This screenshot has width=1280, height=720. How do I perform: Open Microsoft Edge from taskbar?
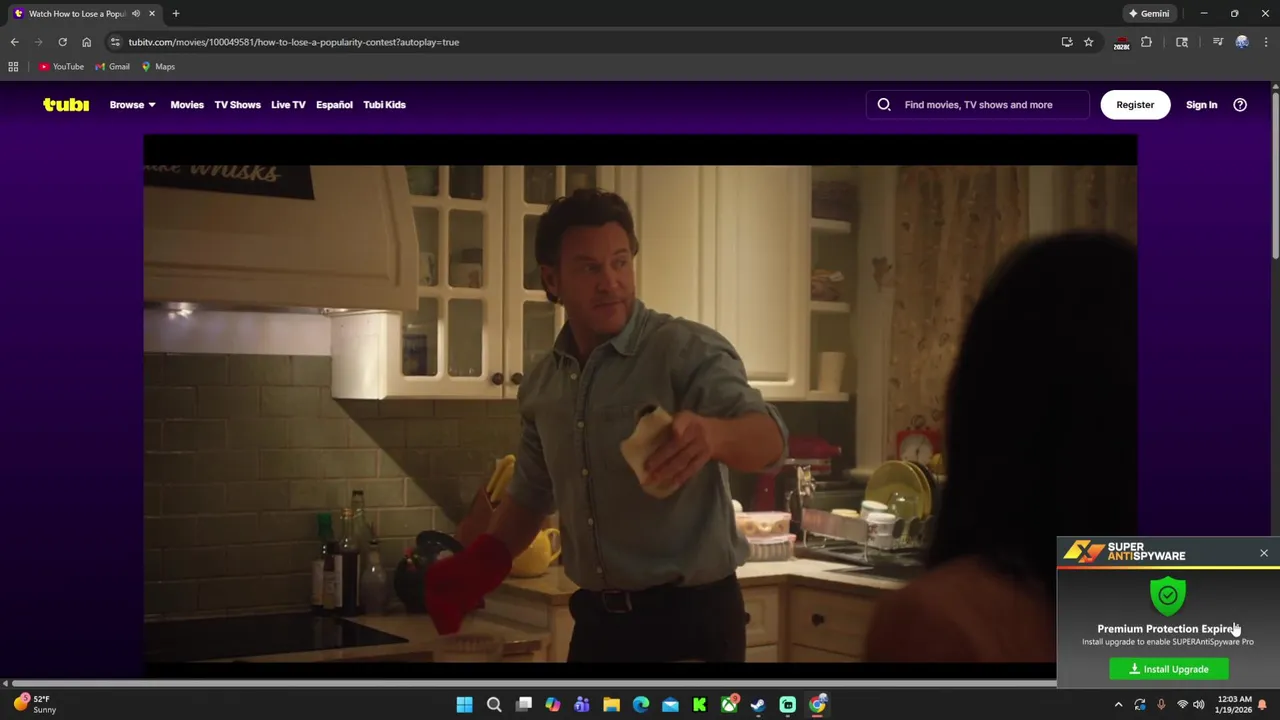tap(641, 705)
